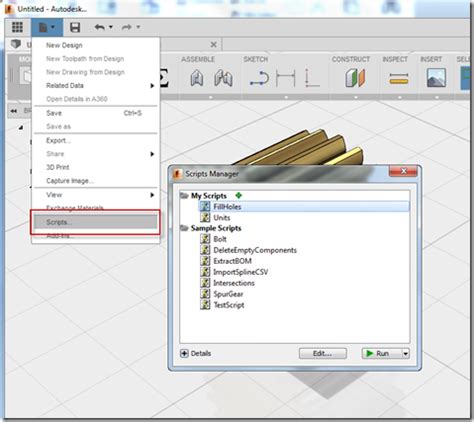Click the Joint assemble icon

pyautogui.click(x=223, y=78)
